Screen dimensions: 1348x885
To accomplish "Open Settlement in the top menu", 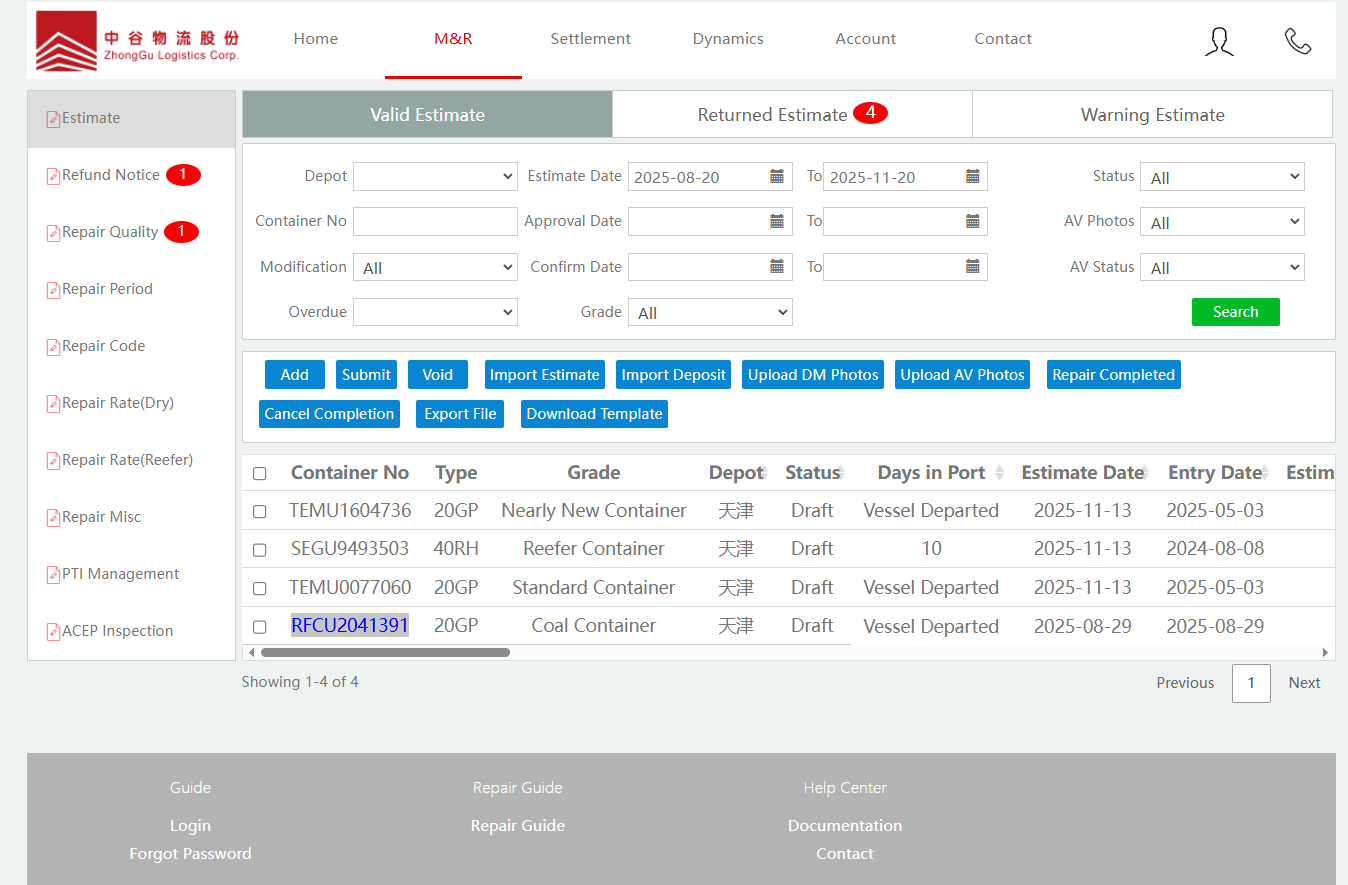I will coord(590,39).
